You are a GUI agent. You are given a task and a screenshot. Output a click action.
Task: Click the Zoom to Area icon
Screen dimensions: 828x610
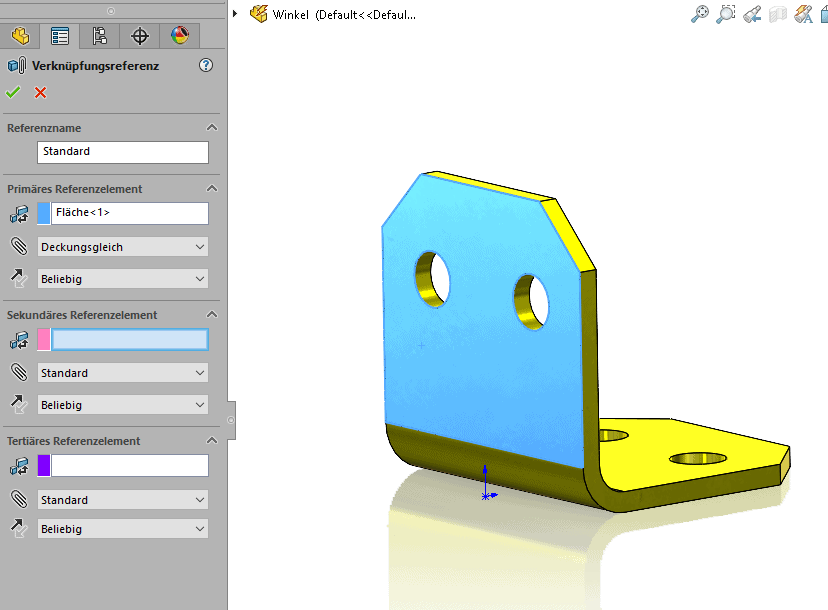pyautogui.click(x=726, y=14)
